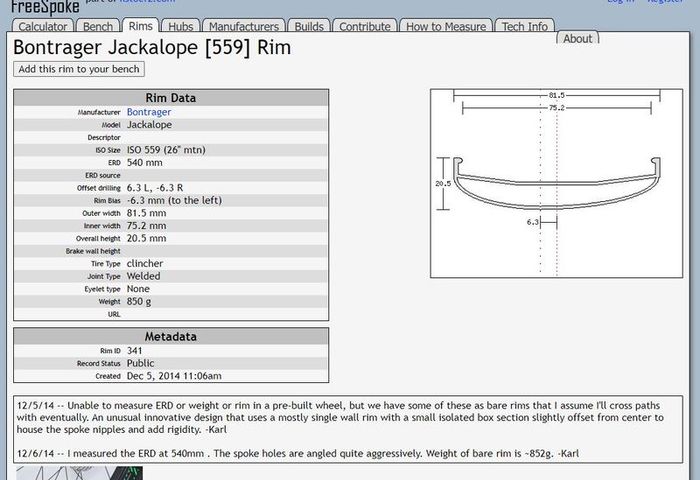Open the About tab
Screen dimensions: 700x480
577,39
